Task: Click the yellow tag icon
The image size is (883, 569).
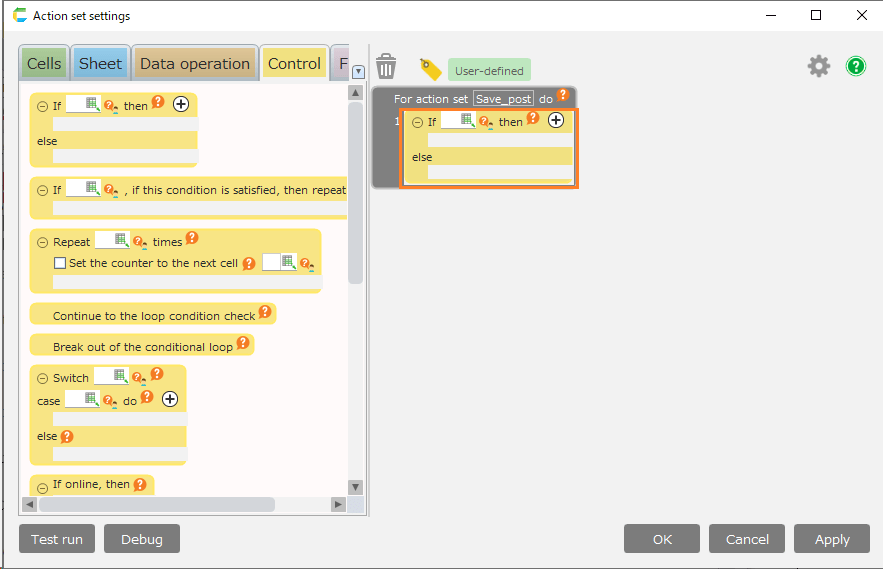Action: point(430,69)
